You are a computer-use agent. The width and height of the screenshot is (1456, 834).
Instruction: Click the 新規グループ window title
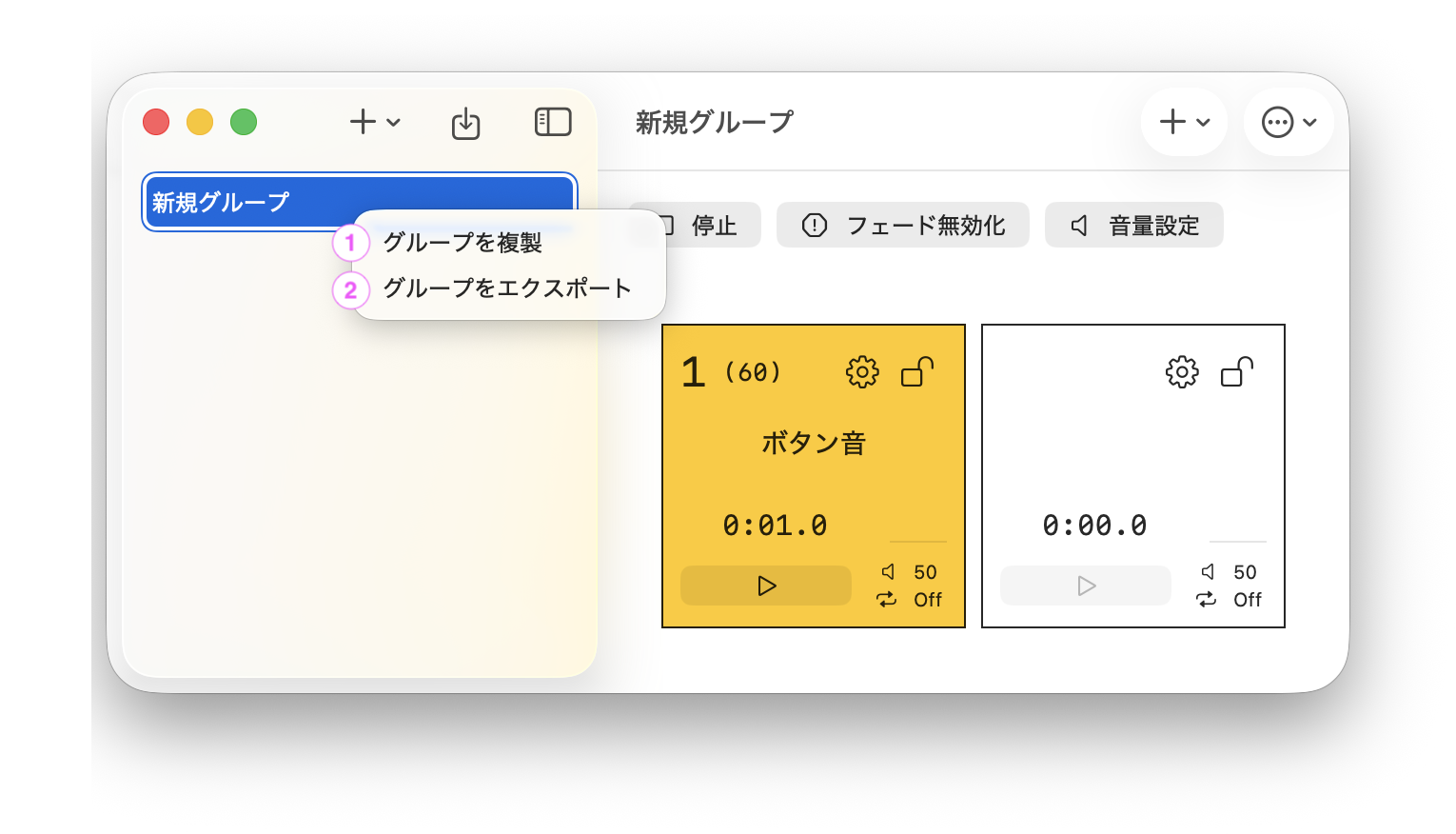click(714, 122)
